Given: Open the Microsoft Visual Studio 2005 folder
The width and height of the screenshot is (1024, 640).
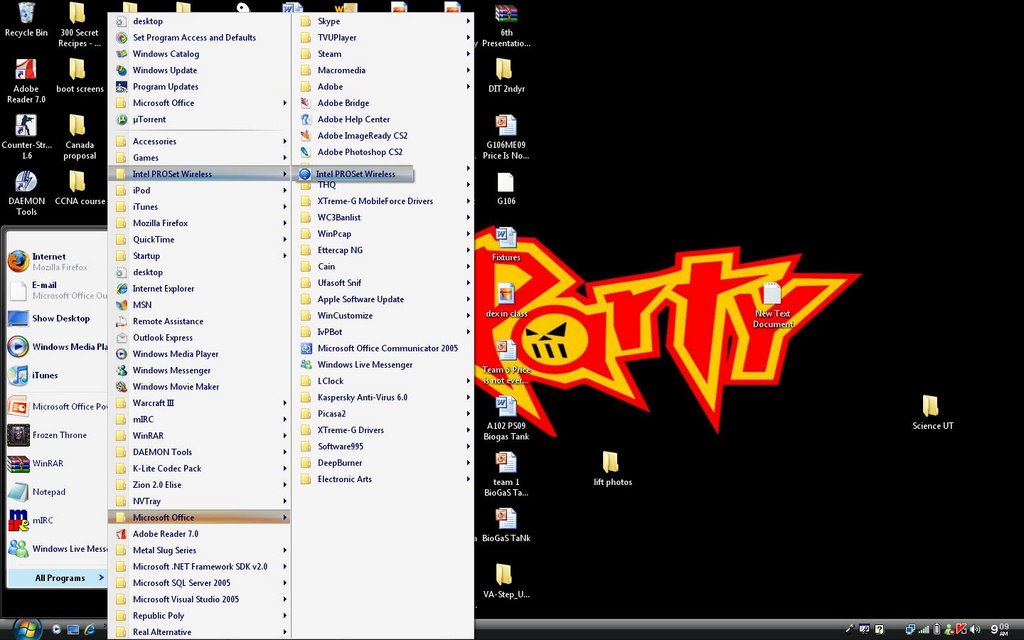Looking at the screenshot, I should (199, 600).
